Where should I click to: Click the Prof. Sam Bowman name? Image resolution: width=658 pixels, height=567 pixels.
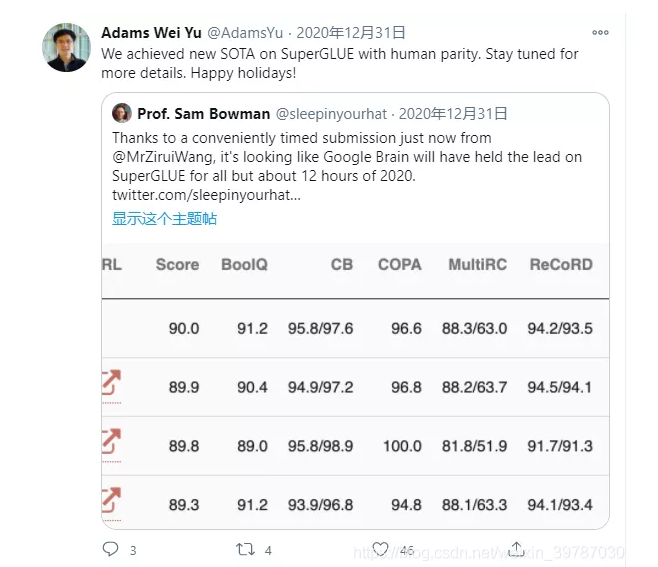(x=204, y=114)
